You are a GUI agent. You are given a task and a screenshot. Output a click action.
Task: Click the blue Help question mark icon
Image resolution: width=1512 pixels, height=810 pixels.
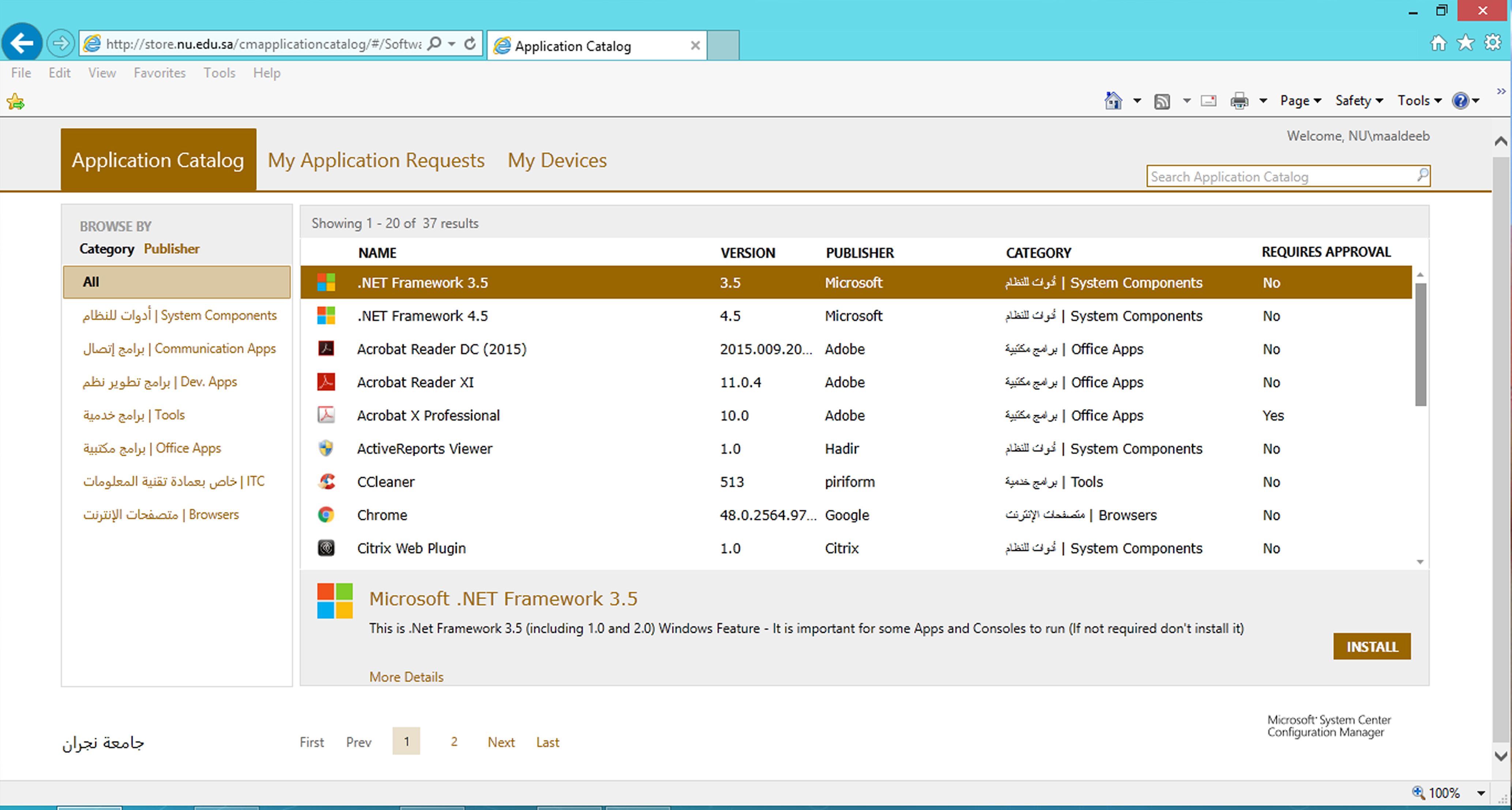[1460, 101]
